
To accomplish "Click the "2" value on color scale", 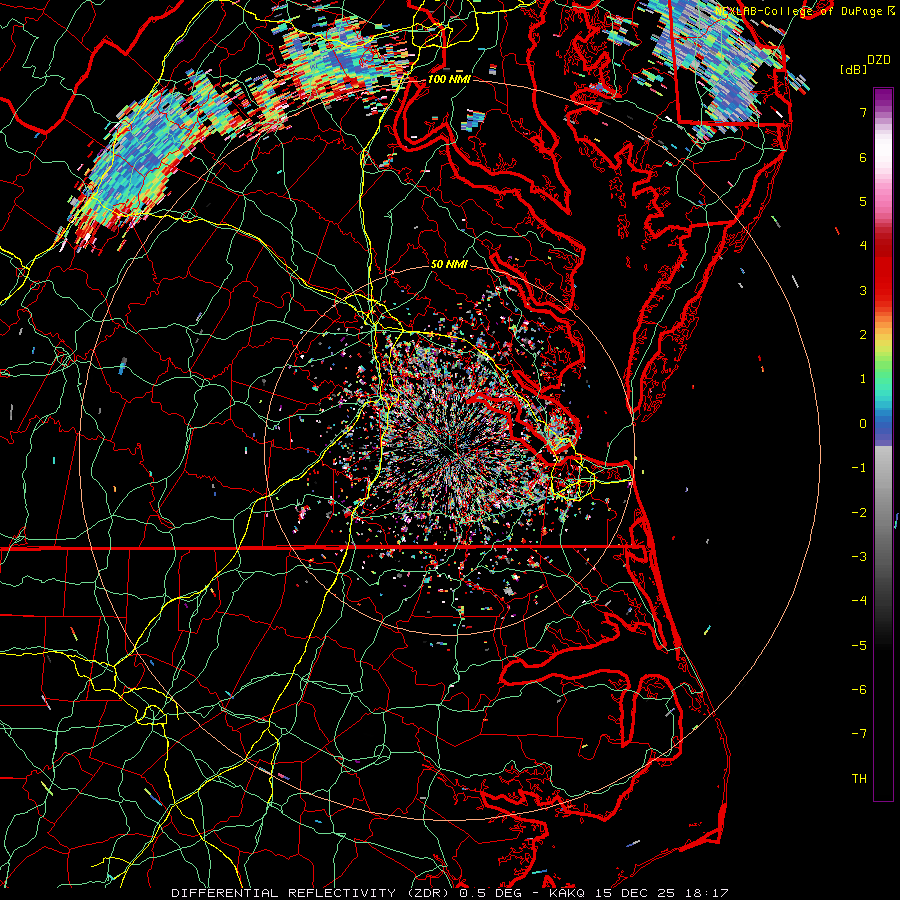I will [863, 335].
